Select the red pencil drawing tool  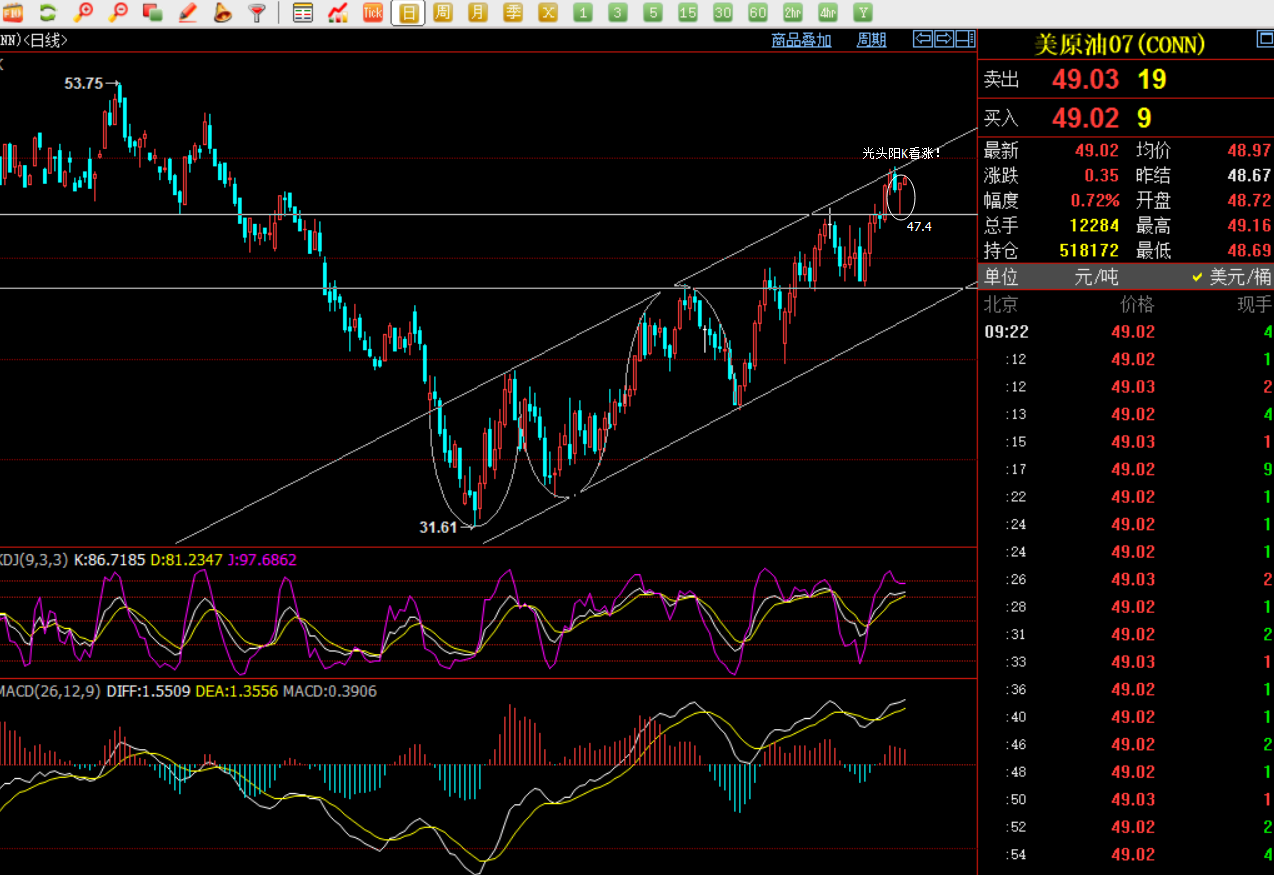pos(187,13)
